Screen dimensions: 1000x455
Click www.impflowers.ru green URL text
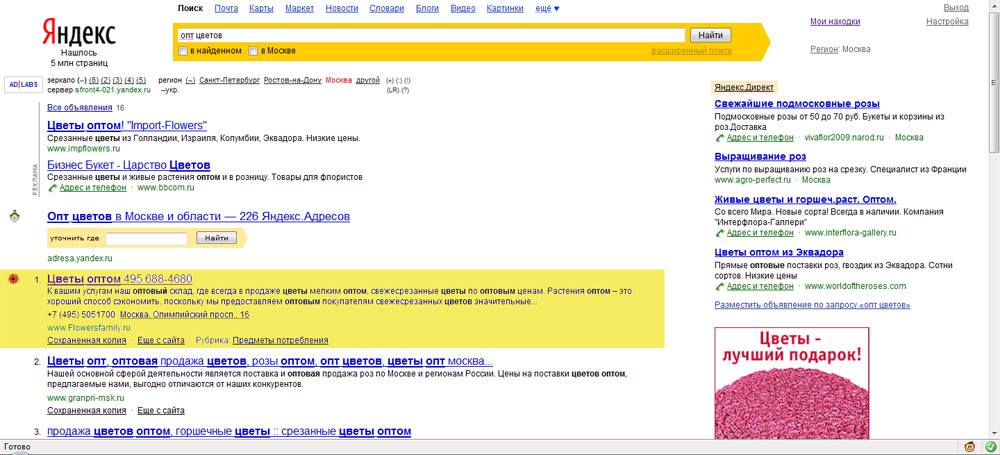(x=84, y=148)
